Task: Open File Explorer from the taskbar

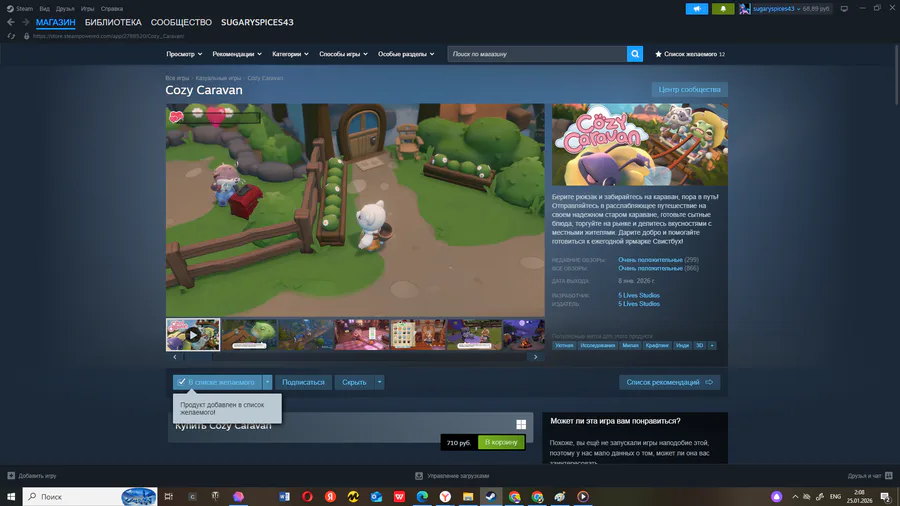Action: point(468,496)
